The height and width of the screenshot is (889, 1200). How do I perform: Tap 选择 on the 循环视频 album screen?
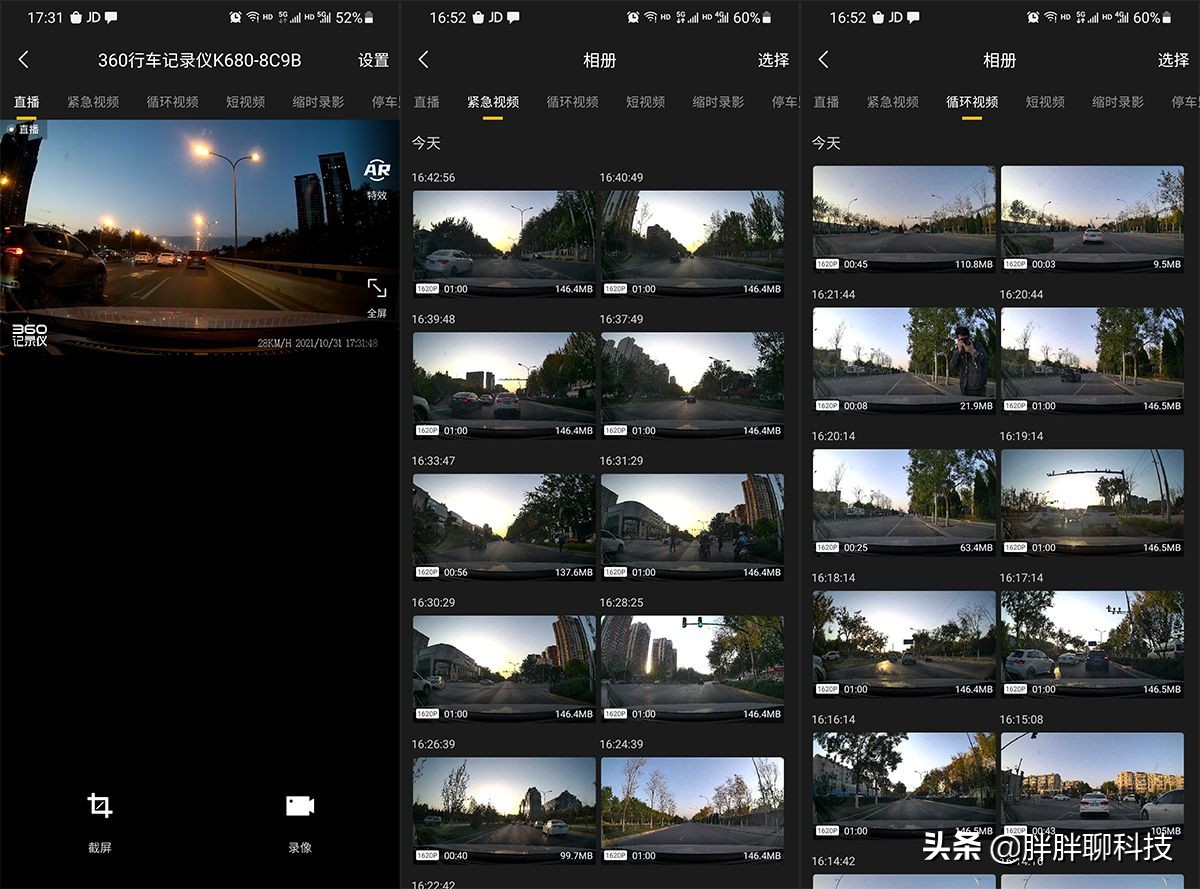[x=1173, y=60]
